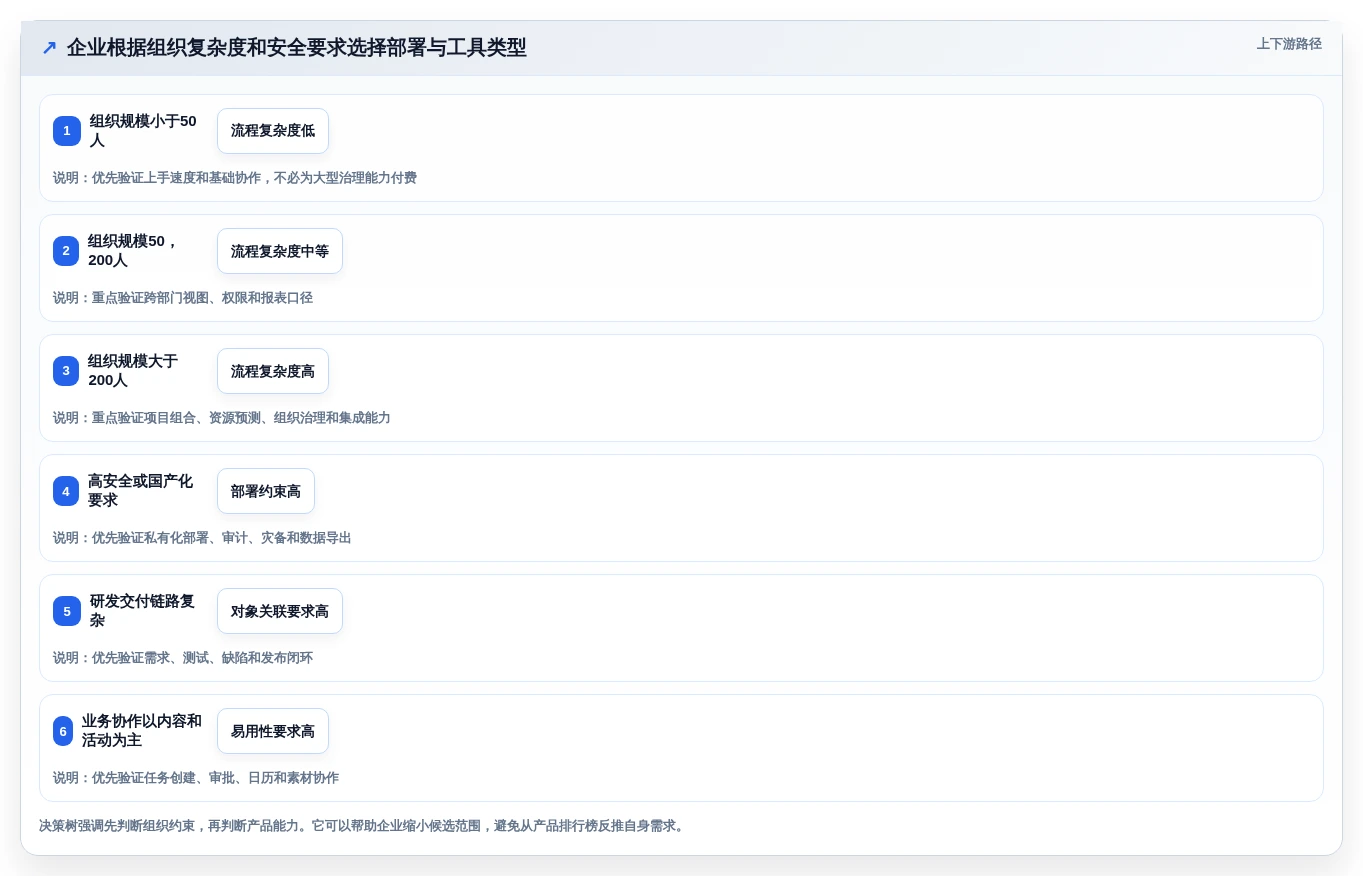Select step badge number 6

coord(63,731)
